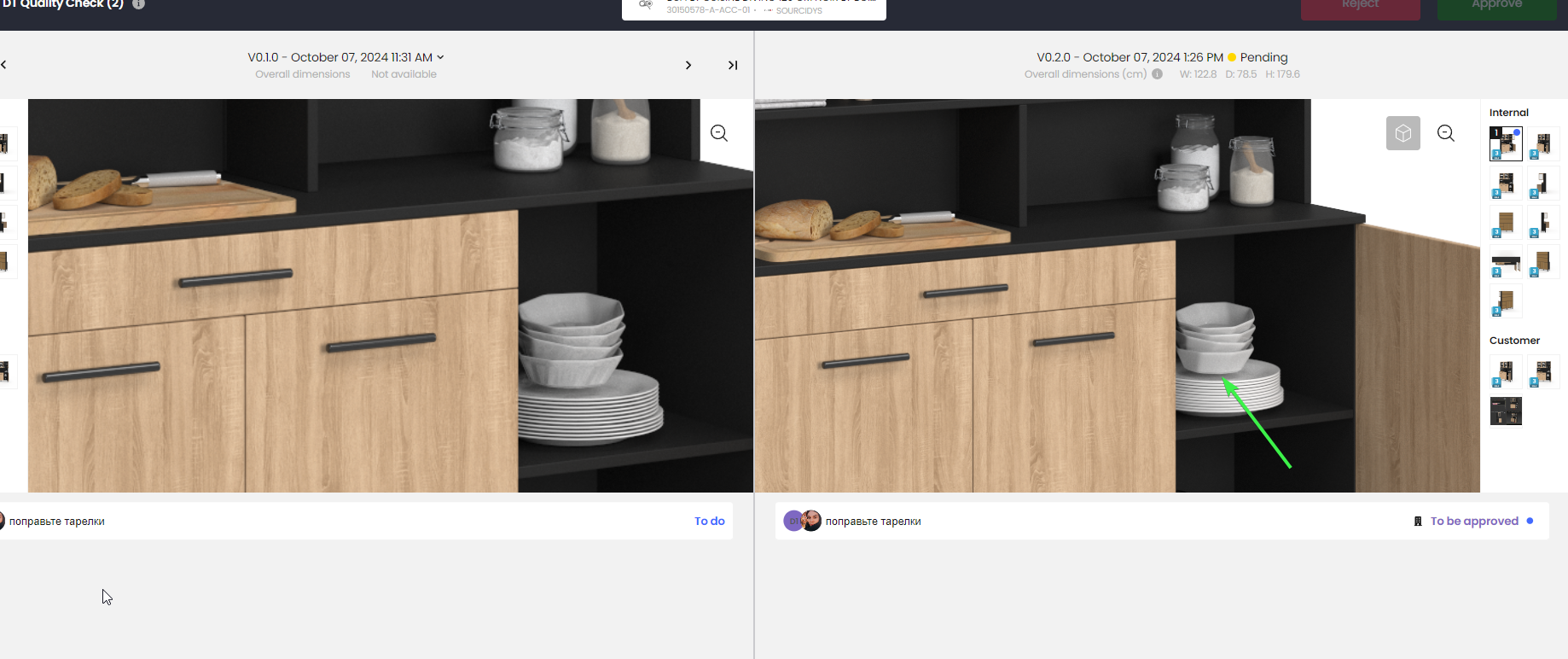Image resolution: width=1568 pixels, height=659 pixels.
Task: Select first Customer cabinet thumbnail
Action: tap(1506, 371)
